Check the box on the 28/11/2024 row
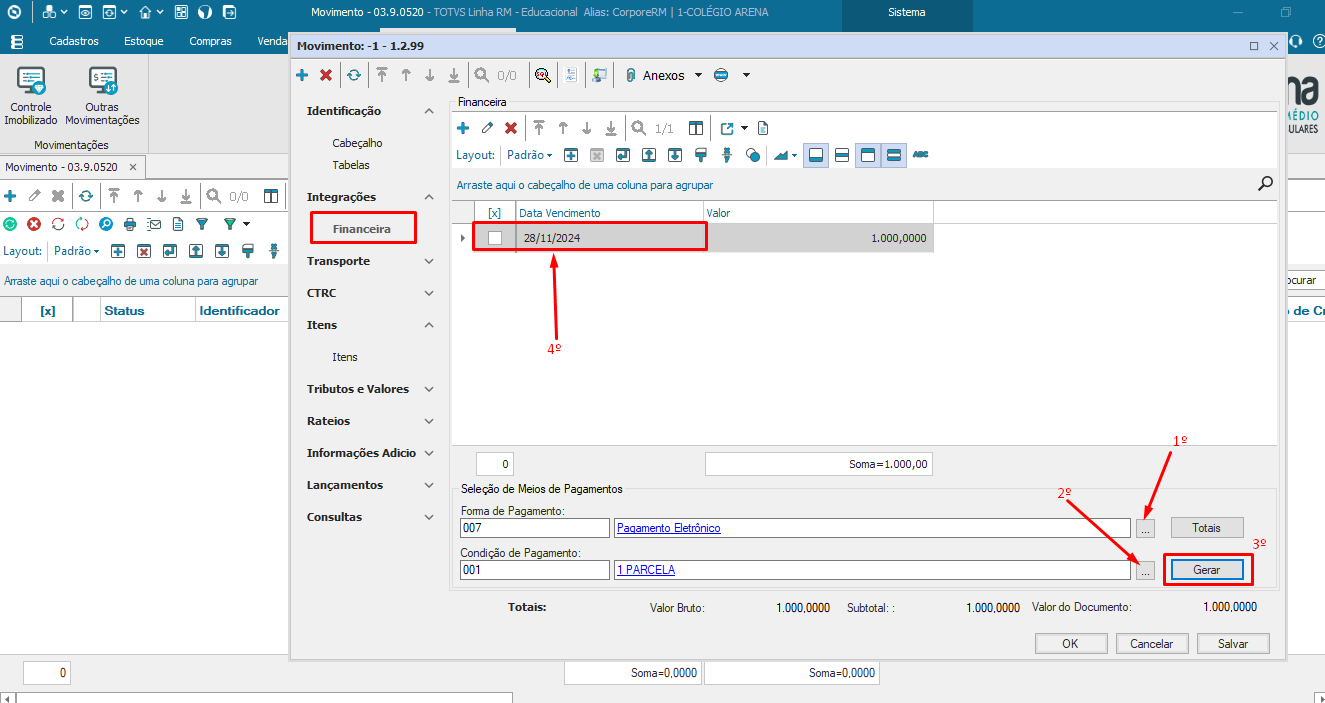 [494, 238]
